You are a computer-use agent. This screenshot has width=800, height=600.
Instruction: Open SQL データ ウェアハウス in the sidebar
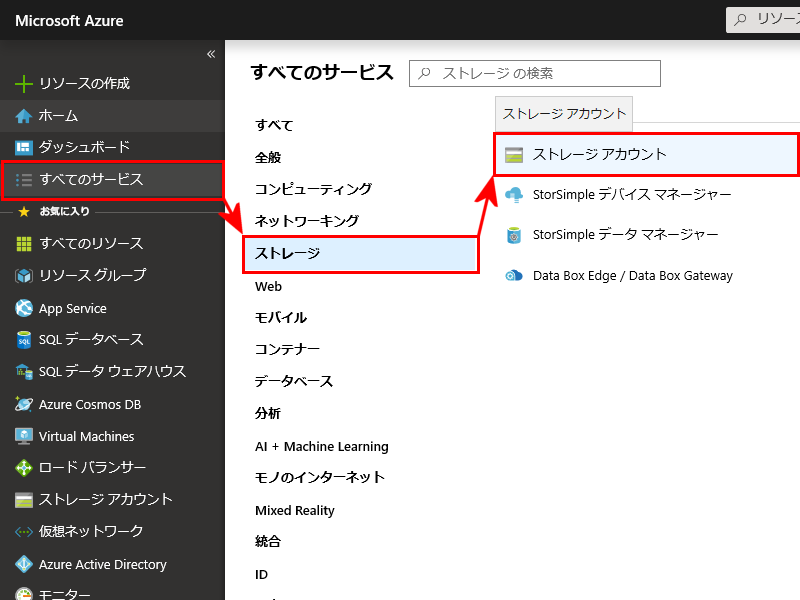(112, 372)
